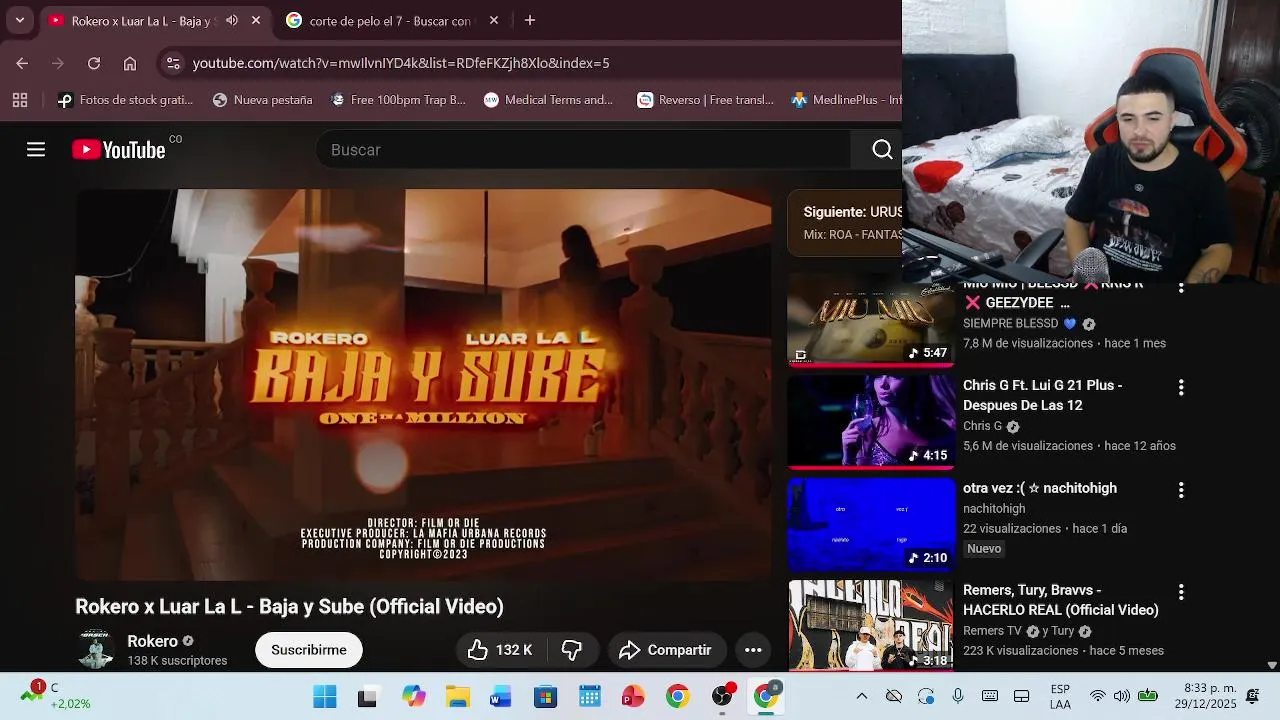View site information icon in address bar

coord(173,63)
